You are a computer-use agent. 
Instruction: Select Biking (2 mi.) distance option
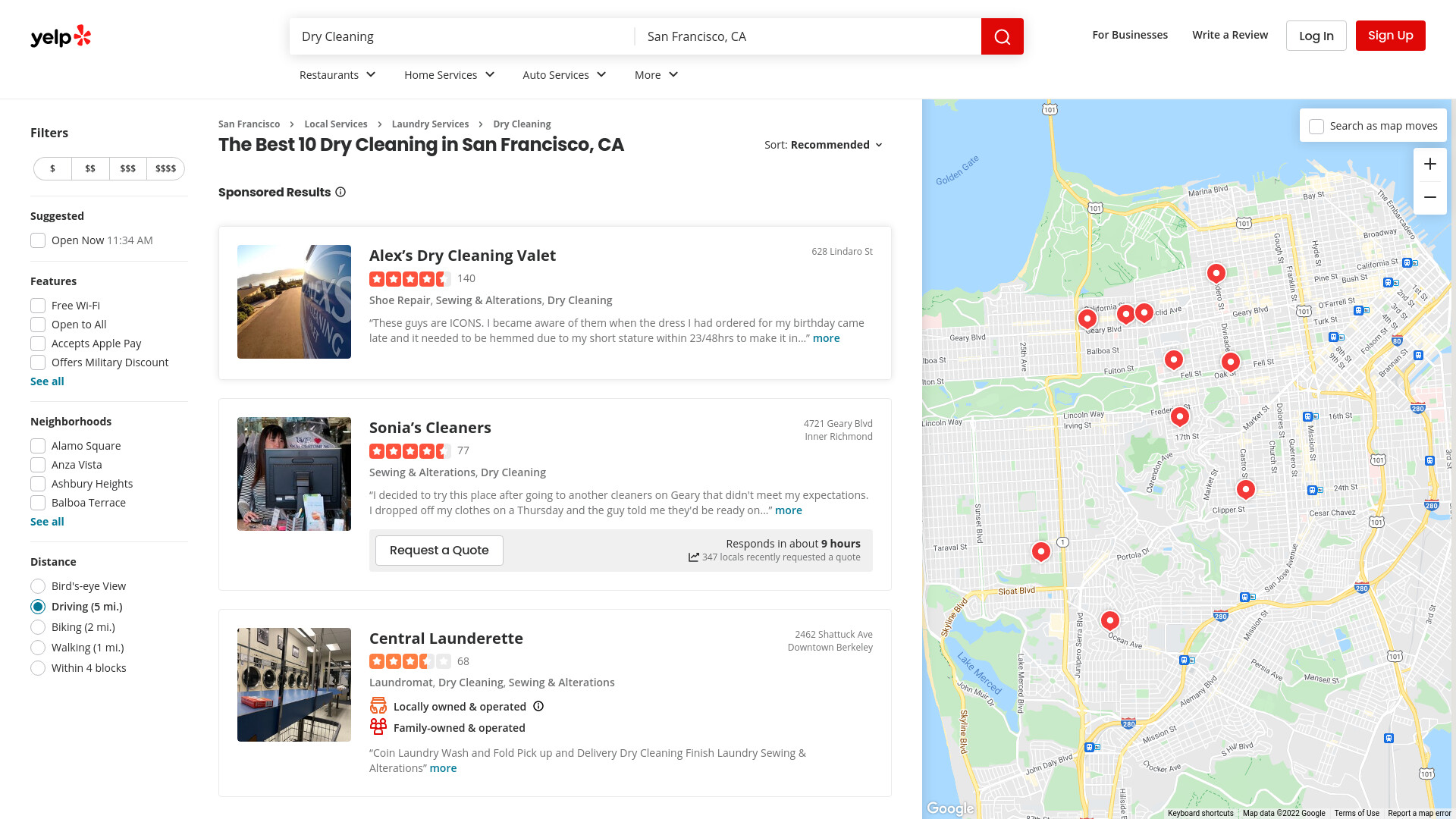[38, 627]
